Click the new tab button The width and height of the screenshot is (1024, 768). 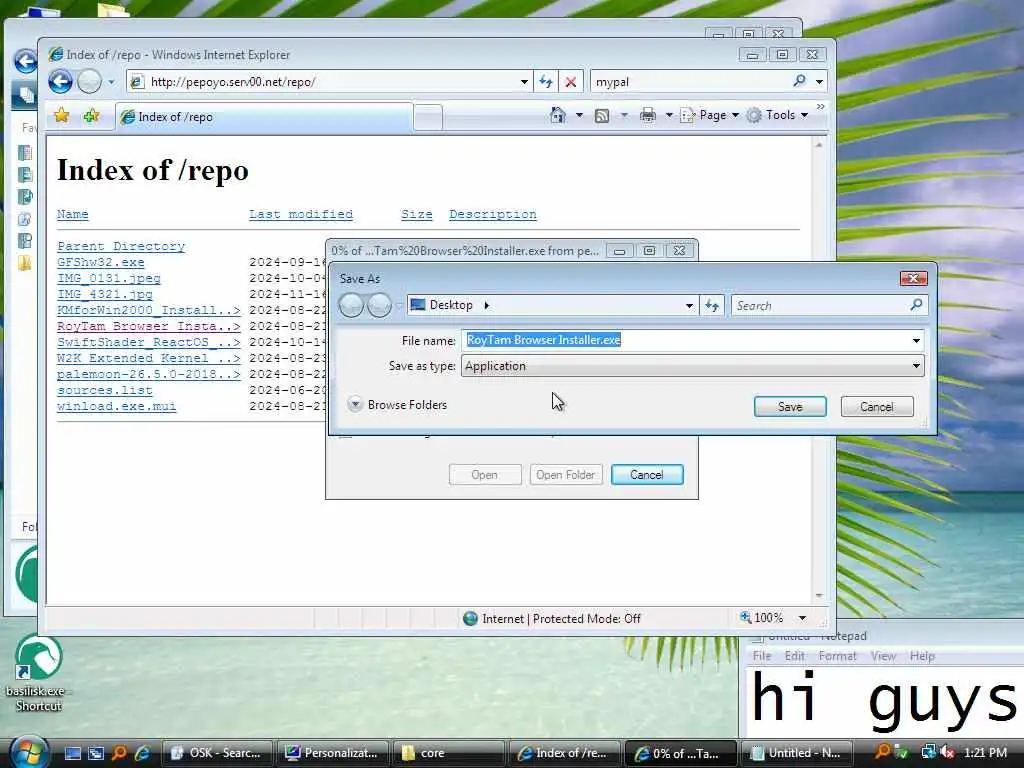coord(428,118)
